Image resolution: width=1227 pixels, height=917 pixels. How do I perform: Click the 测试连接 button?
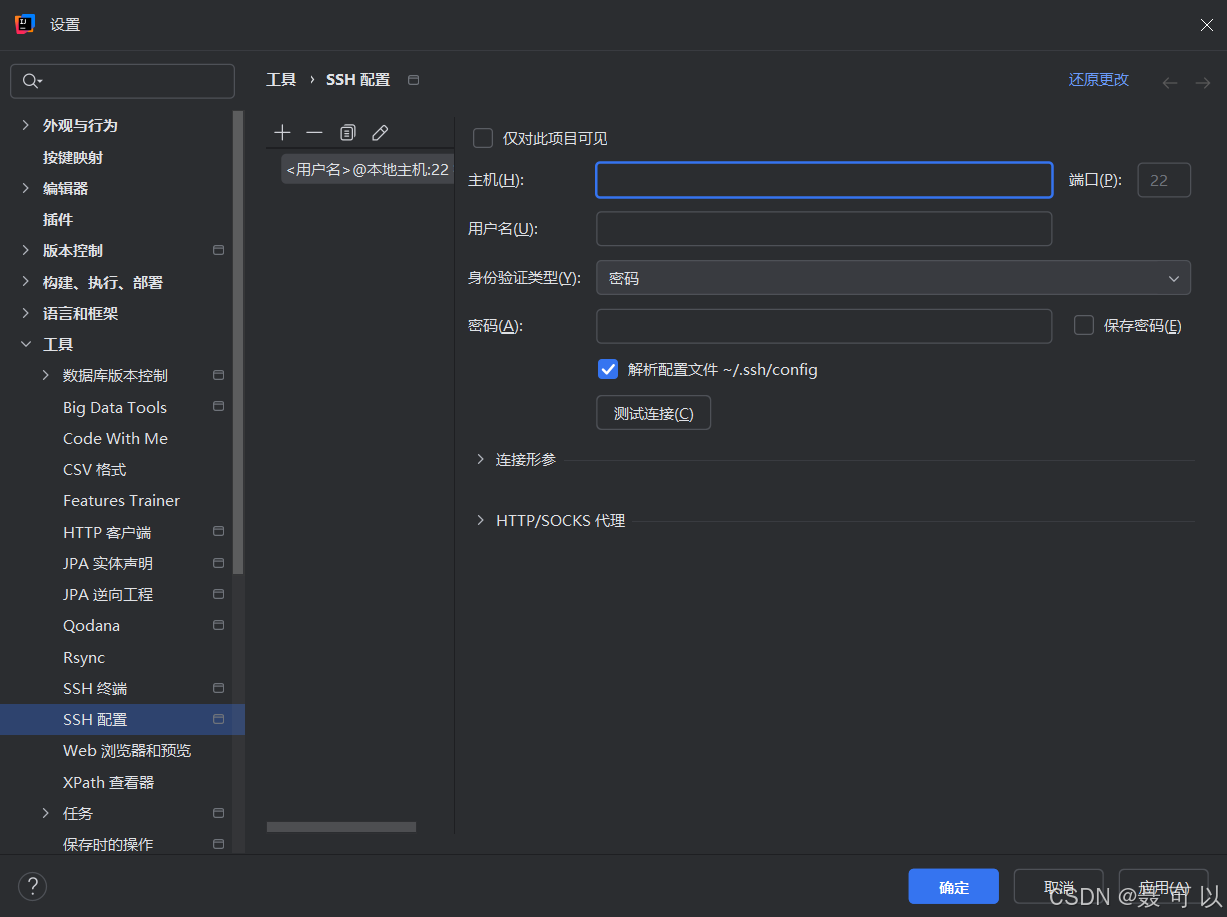653,413
